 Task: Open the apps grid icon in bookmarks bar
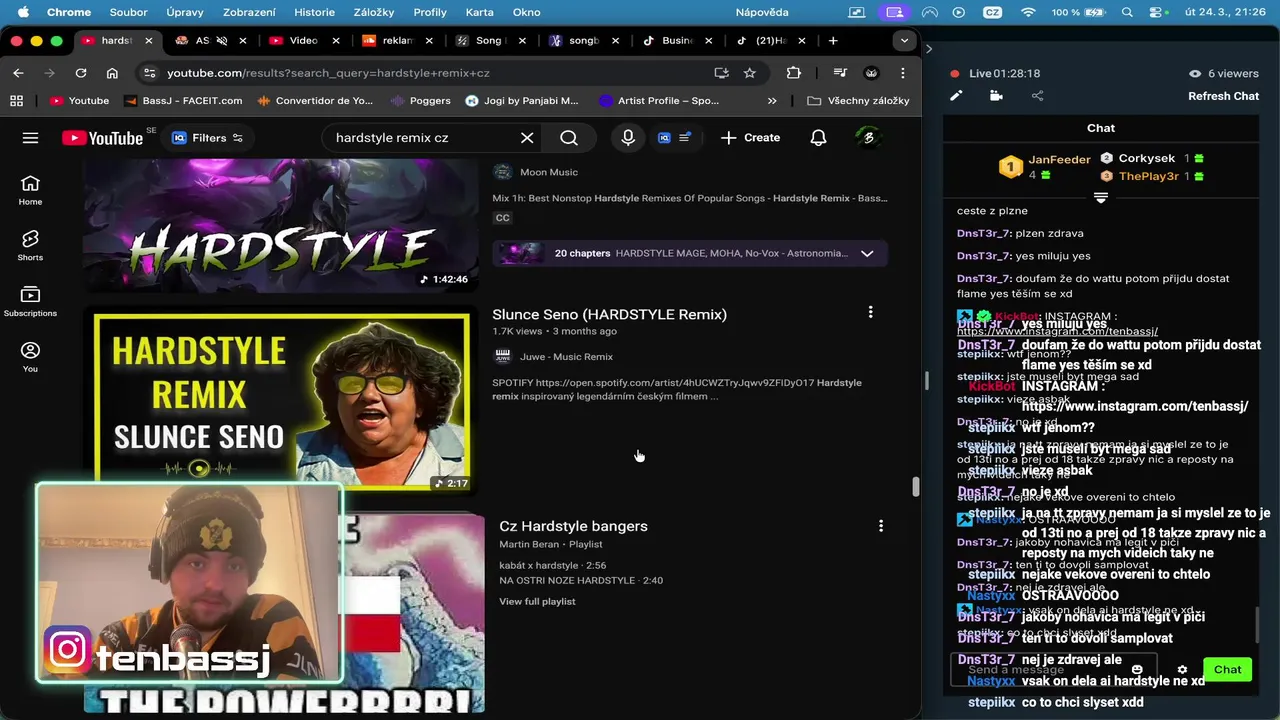16,101
